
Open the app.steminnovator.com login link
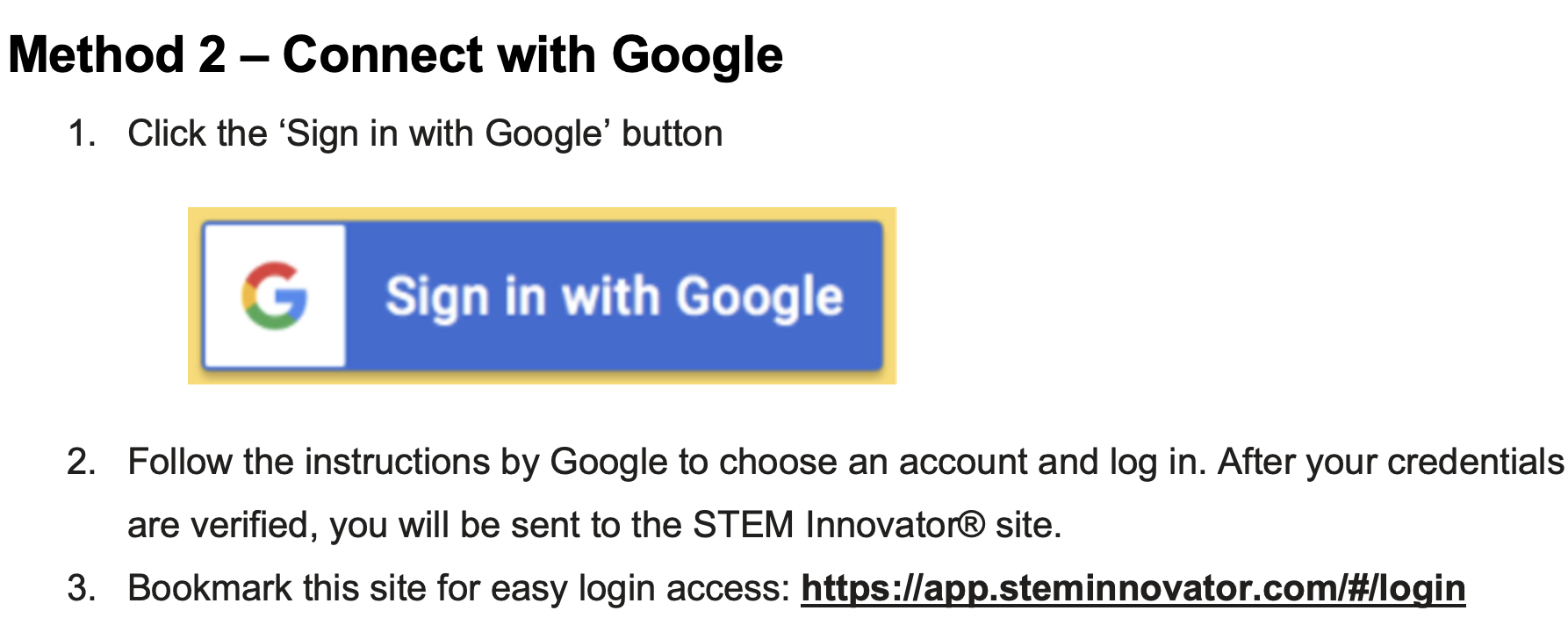pos(1133,588)
